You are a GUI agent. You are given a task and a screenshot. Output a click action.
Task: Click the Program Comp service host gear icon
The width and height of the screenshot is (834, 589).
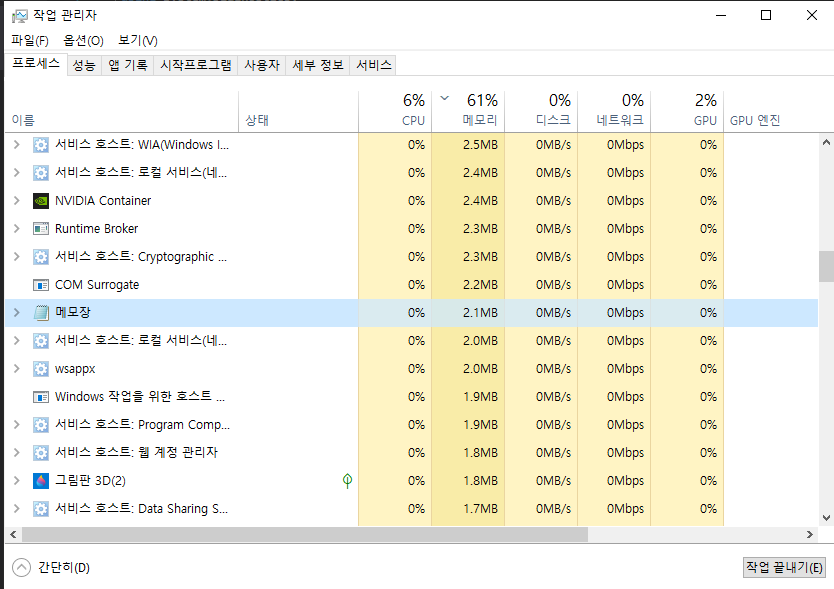tap(41, 425)
